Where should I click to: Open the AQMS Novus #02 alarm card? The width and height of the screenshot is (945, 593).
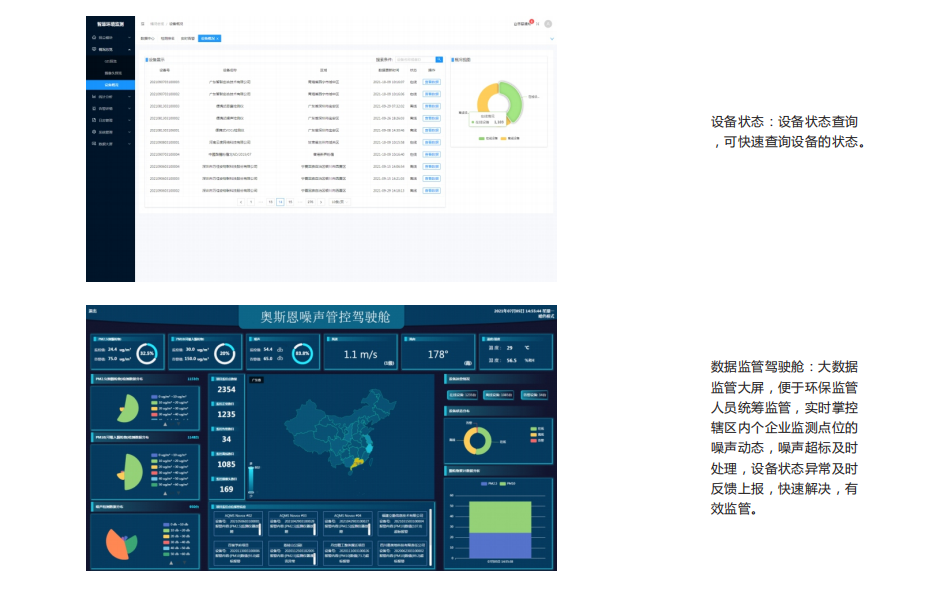pos(237,523)
